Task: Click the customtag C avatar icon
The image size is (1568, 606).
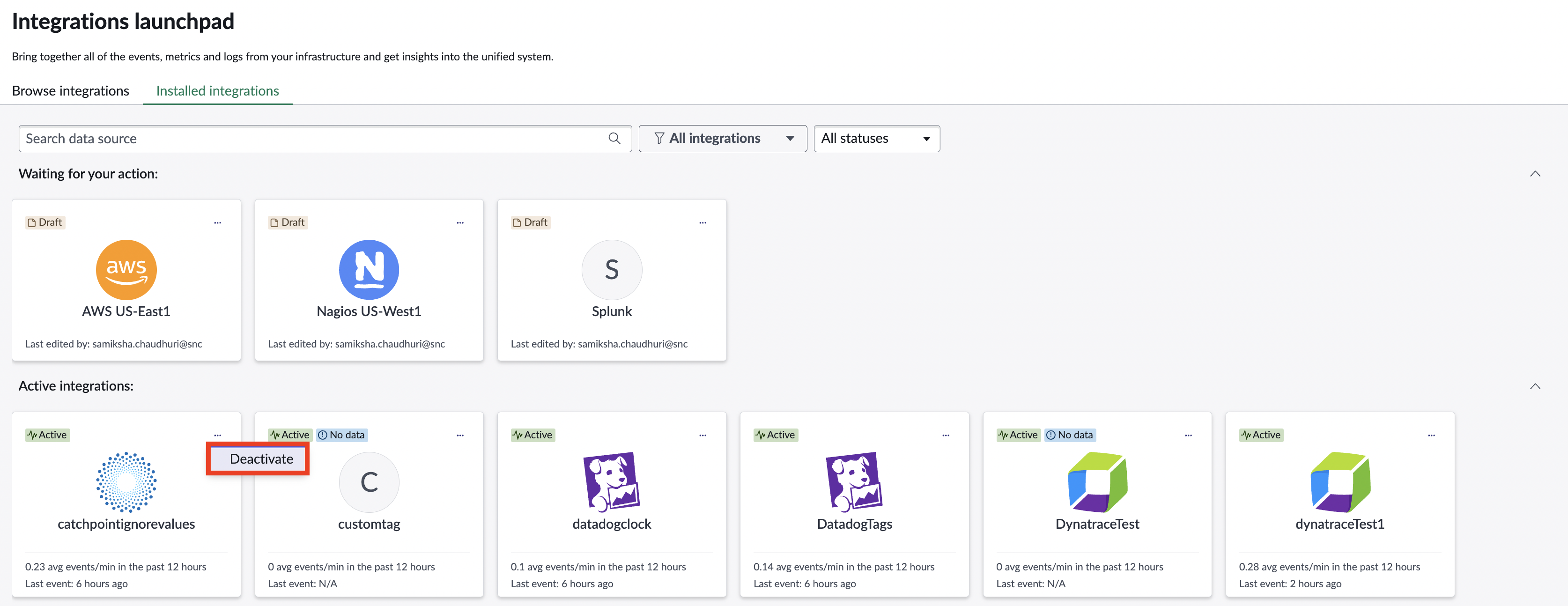Action: pyautogui.click(x=369, y=482)
